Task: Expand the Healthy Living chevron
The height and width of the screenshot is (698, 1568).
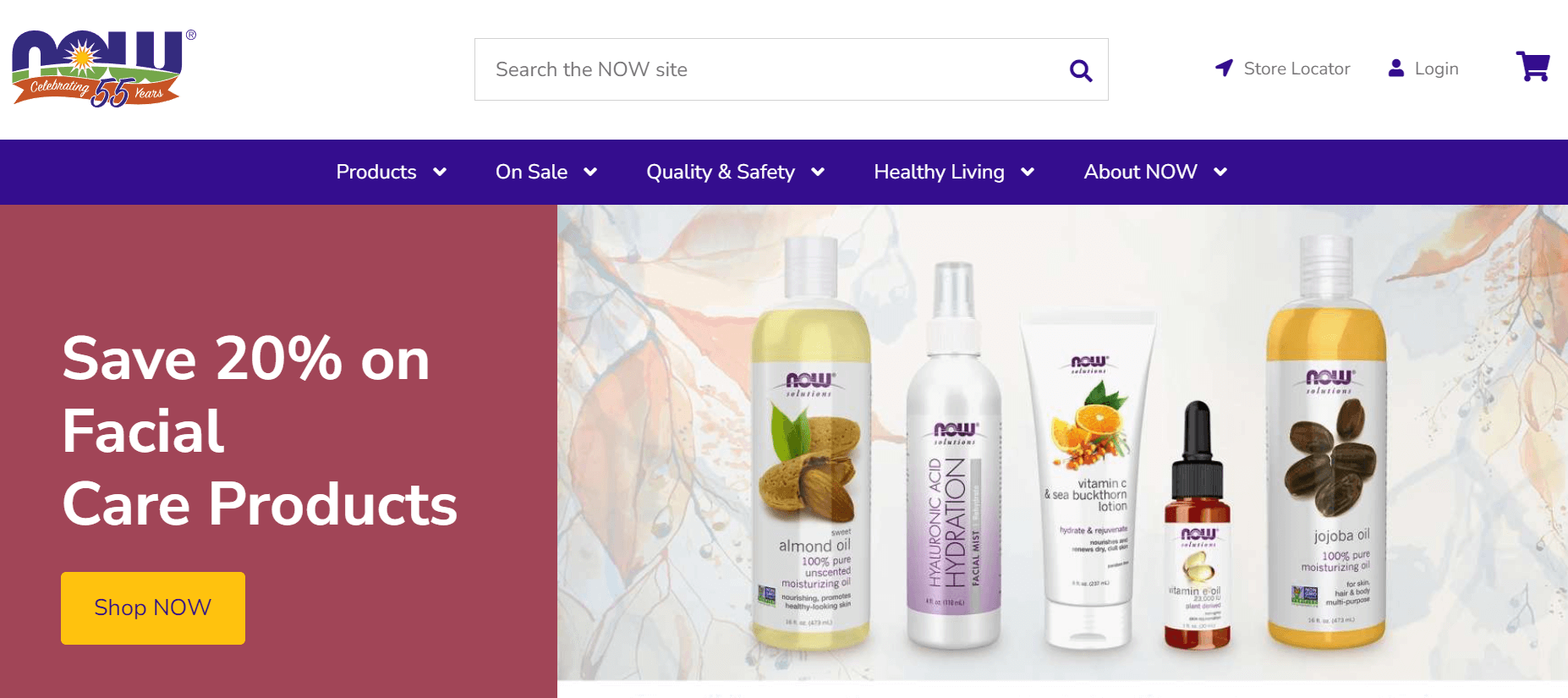Action: point(1028,173)
